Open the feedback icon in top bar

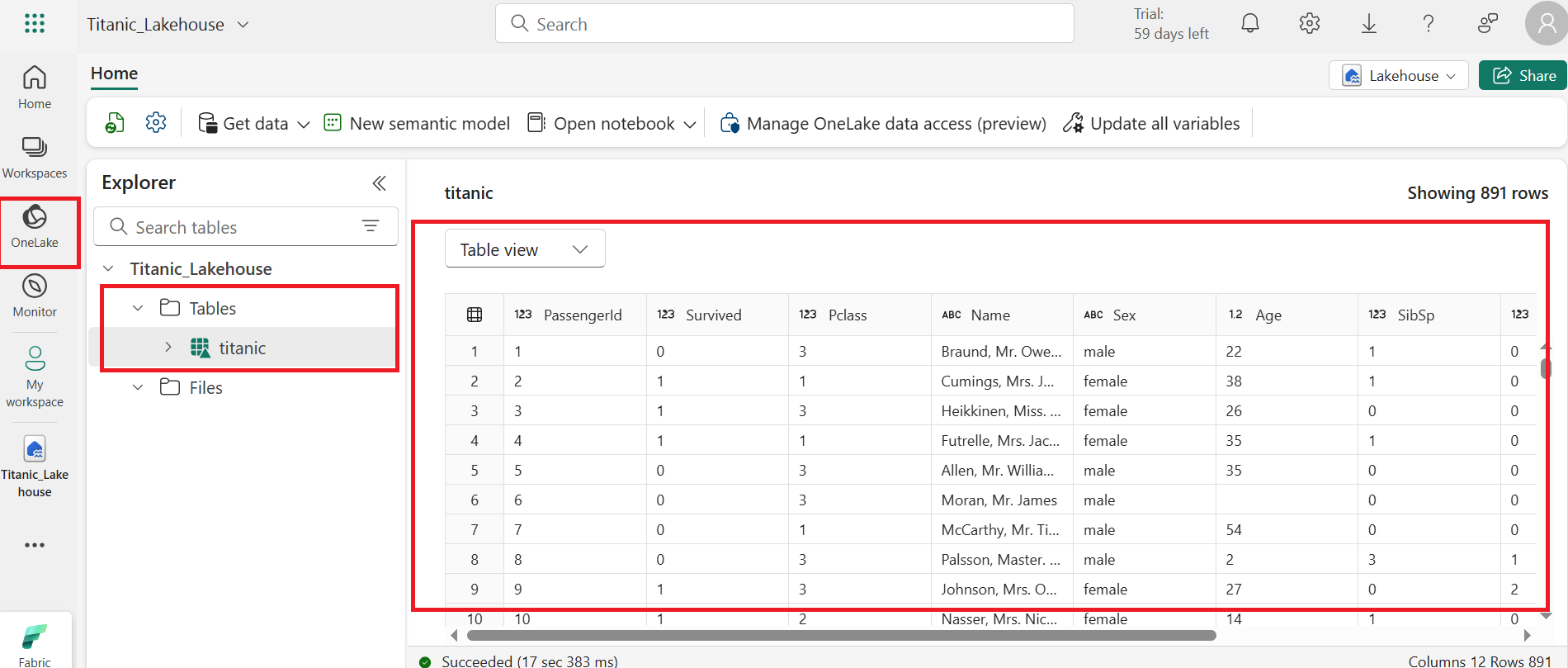(x=1488, y=23)
